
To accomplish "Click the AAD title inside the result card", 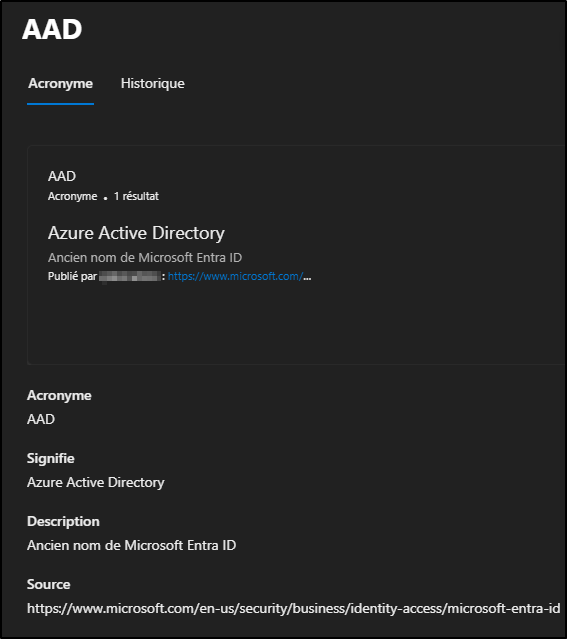I will click(62, 176).
